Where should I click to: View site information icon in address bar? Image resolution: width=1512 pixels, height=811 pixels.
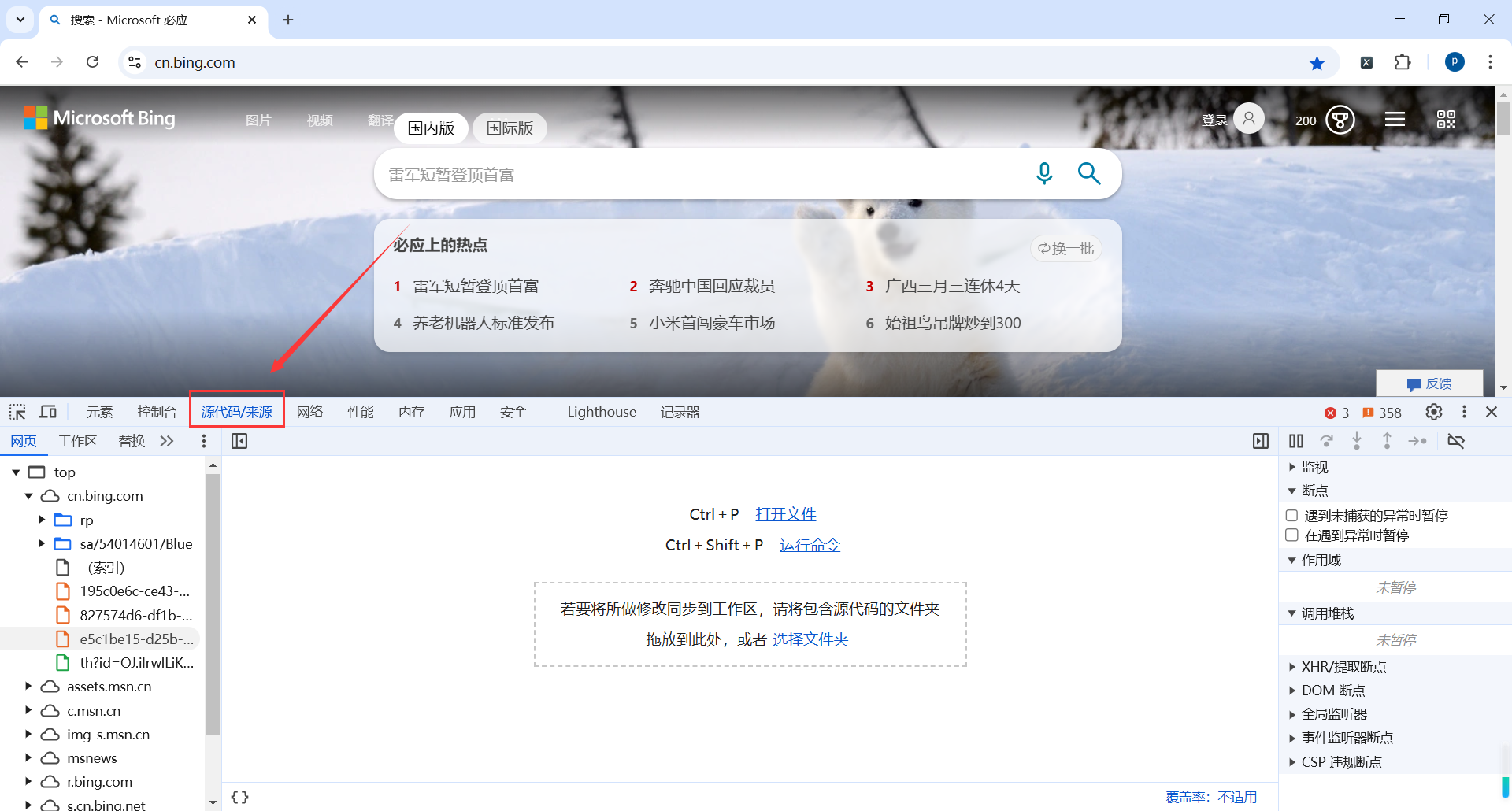(x=135, y=62)
